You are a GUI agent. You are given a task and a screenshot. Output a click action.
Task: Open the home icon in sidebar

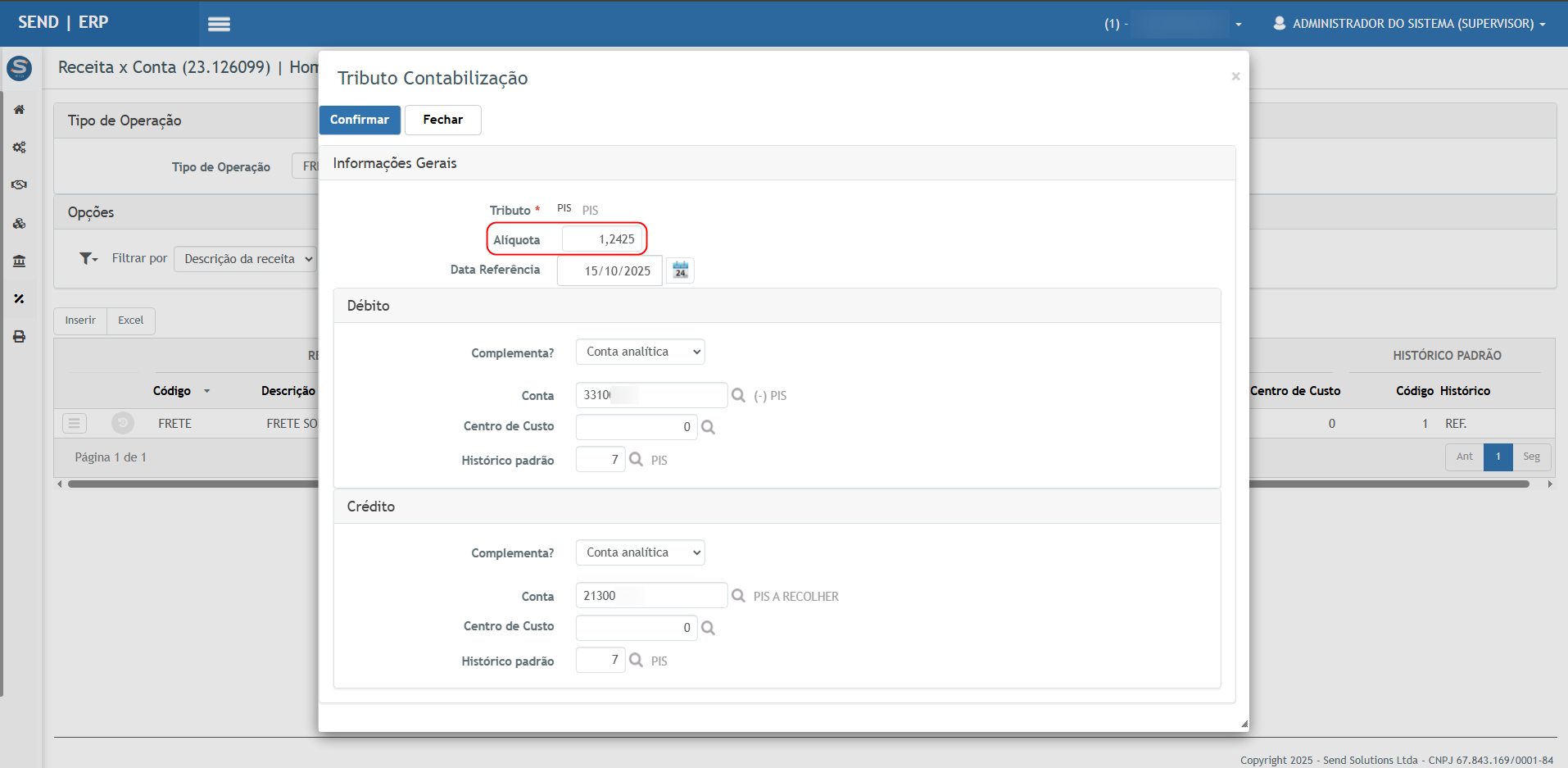19,110
